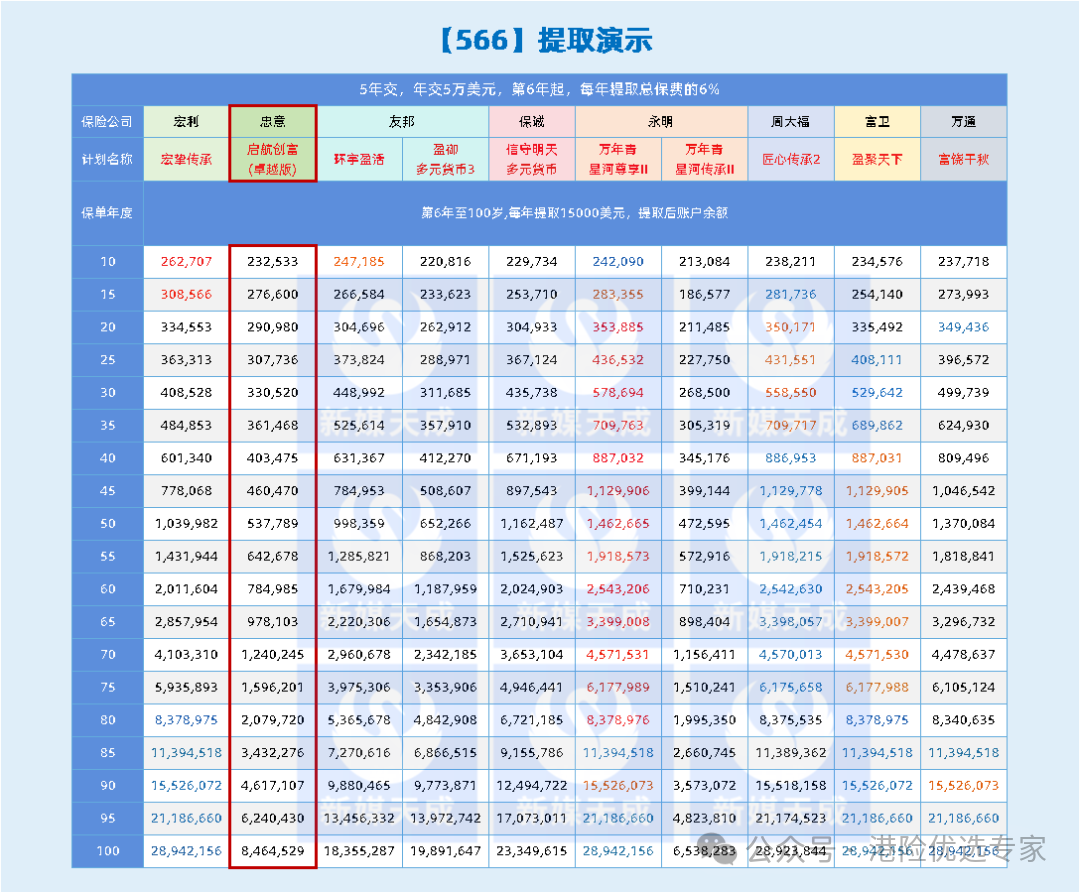The image size is (1080, 892).
Task: Select the blue 242,090 value
Action: [618, 262]
